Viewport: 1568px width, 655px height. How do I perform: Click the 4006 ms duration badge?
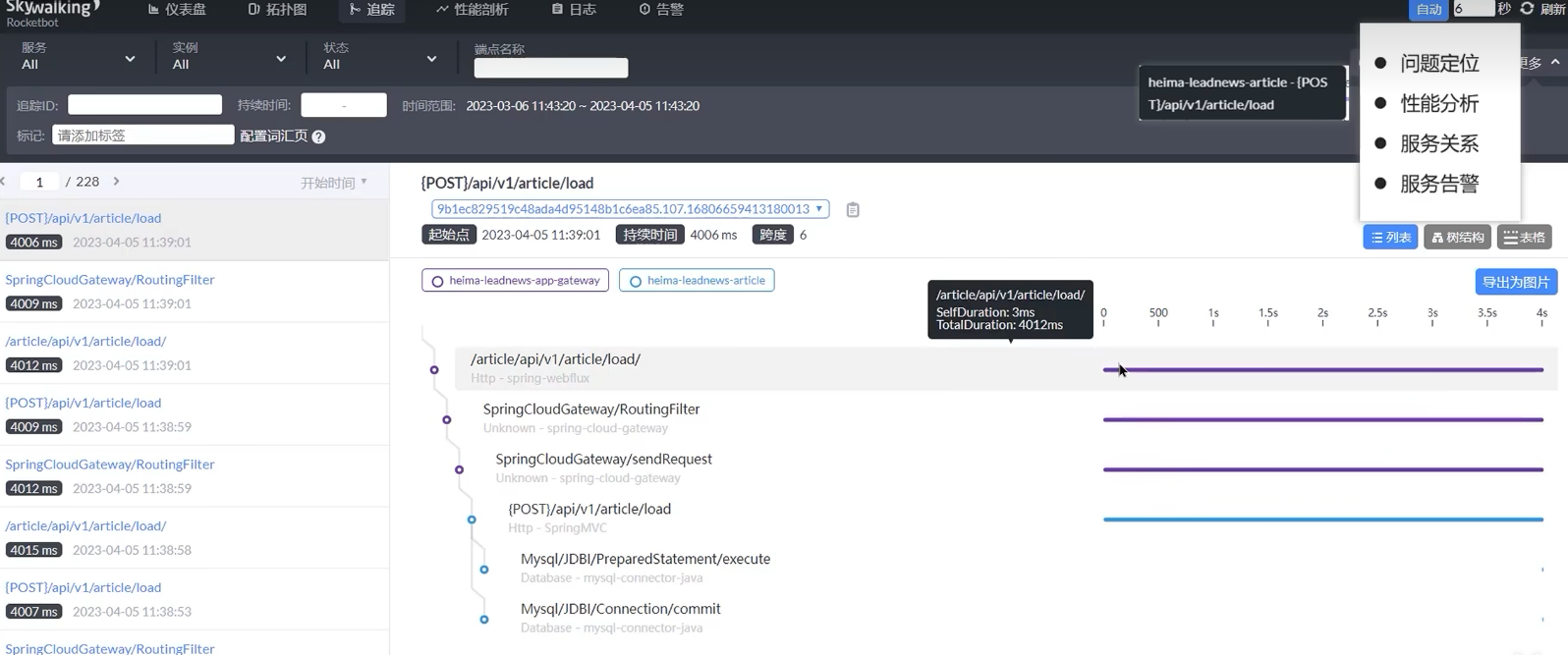point(33,243)
